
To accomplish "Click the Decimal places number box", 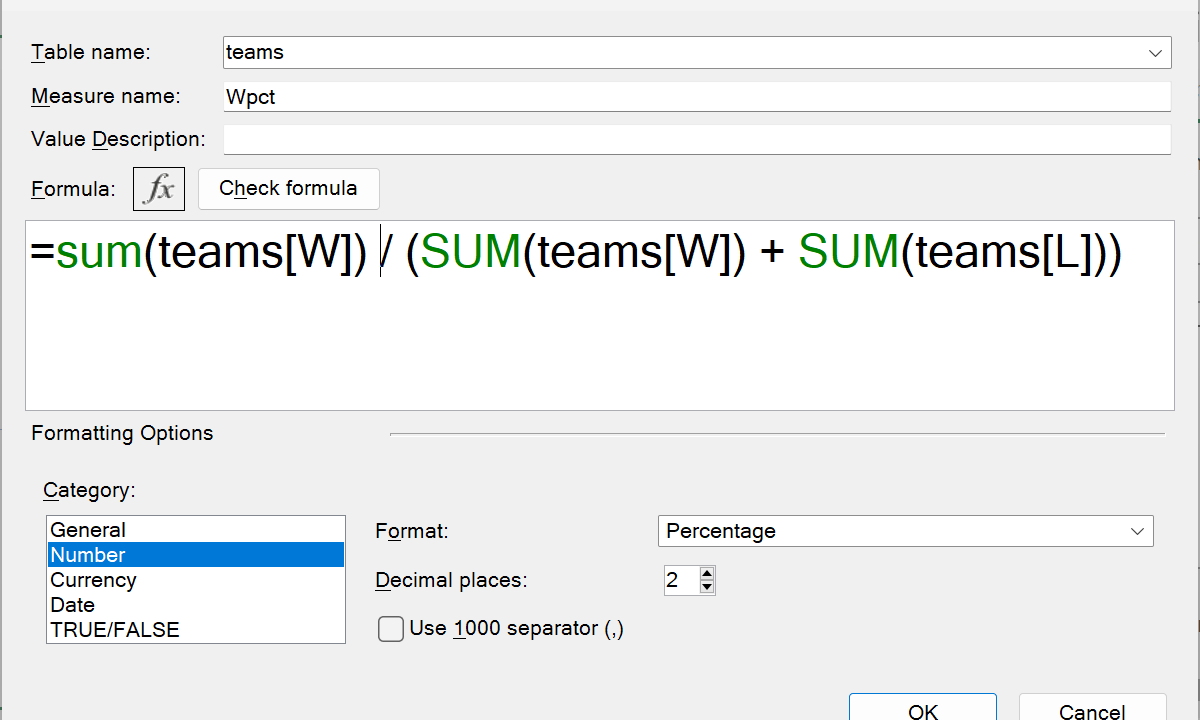I will click(680, 580).
